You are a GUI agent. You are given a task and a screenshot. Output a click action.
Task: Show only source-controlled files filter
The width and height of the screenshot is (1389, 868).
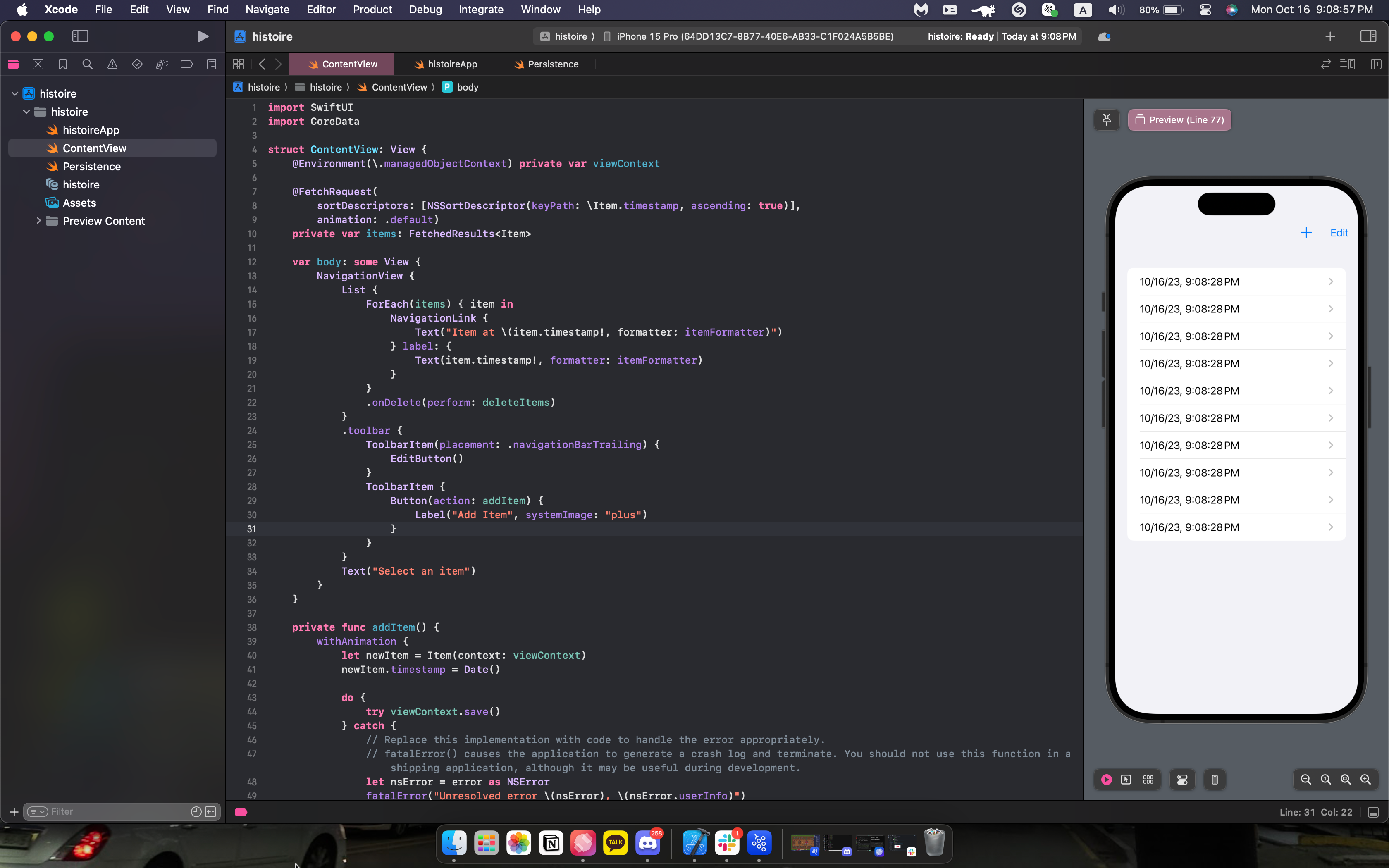click(x=211, y=812)
